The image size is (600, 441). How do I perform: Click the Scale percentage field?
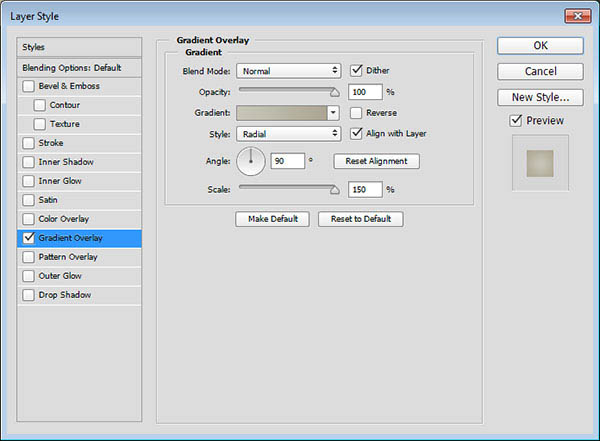(365, 189)
